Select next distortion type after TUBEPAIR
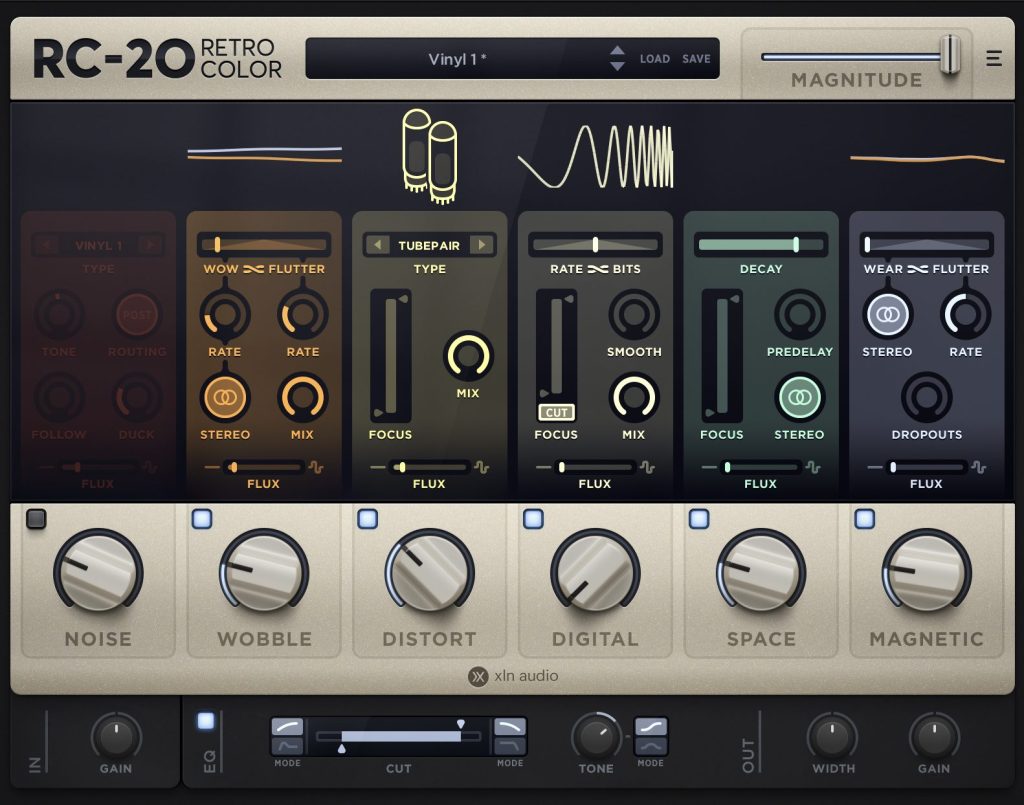The height and width of the screenshot is (805, 1024). tap(482, 245)
